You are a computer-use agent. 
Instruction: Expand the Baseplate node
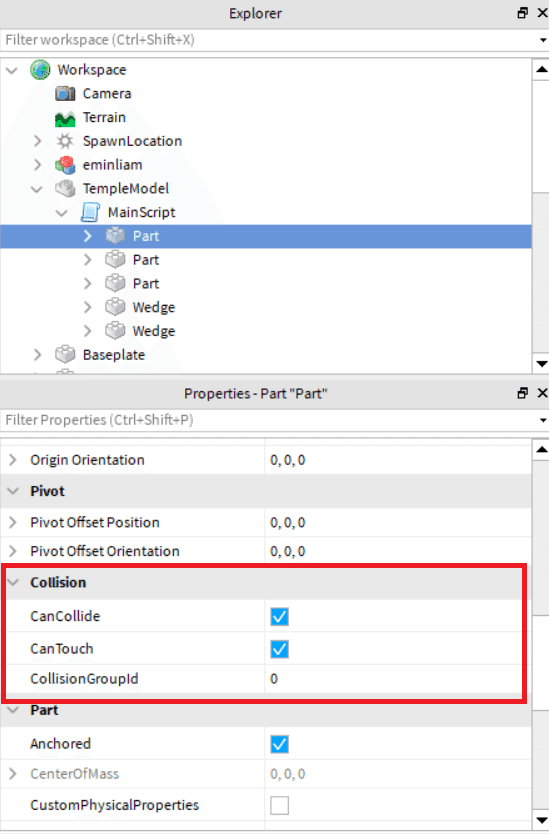point(37,354)
